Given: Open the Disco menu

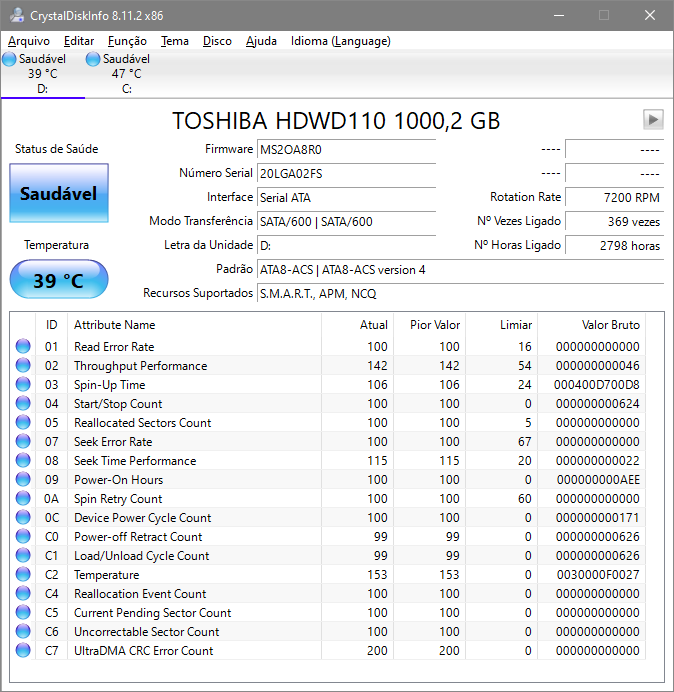Looking at the screenshot, I should [x=217, y=41].
